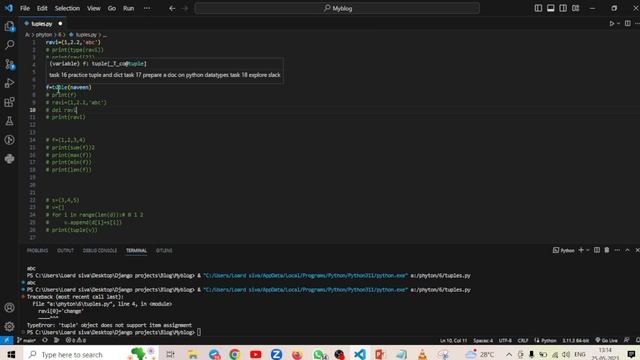Screen dimensions: 640x360
Task: Open the Python extension view in activity bar
Action: (9, 158)
